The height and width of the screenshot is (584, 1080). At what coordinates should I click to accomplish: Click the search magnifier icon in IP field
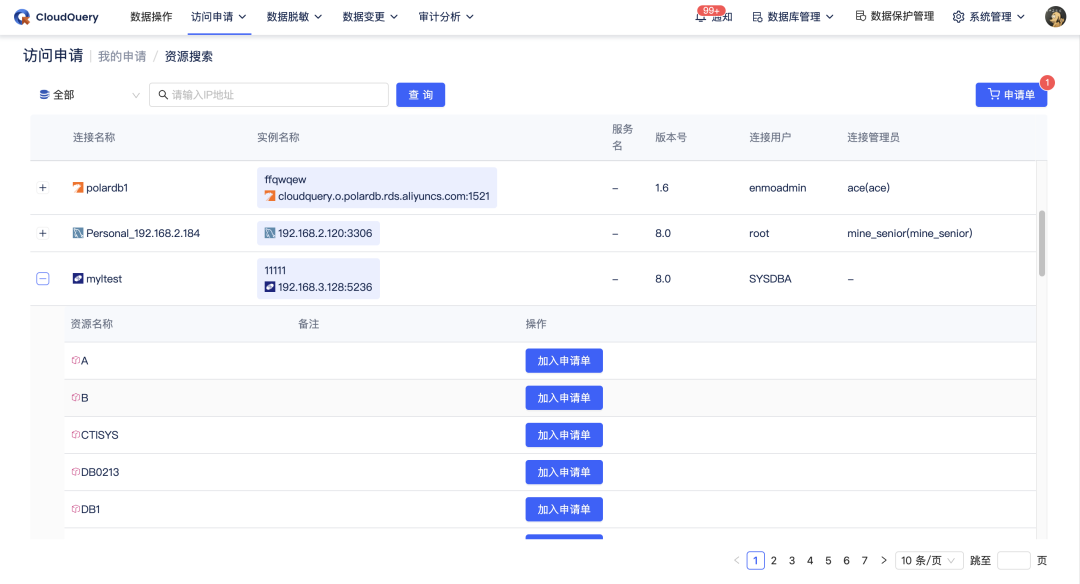tap(163, 94)
